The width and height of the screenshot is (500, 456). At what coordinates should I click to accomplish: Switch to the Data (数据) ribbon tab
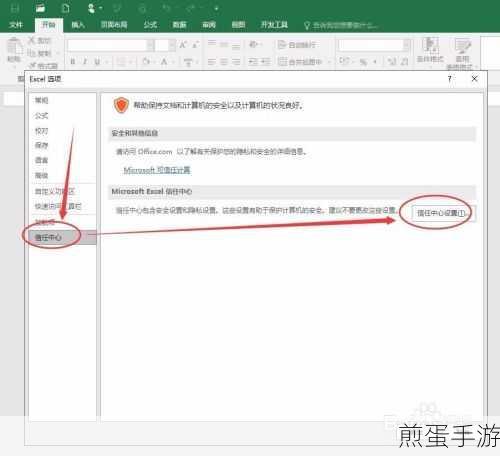[179, 25]
